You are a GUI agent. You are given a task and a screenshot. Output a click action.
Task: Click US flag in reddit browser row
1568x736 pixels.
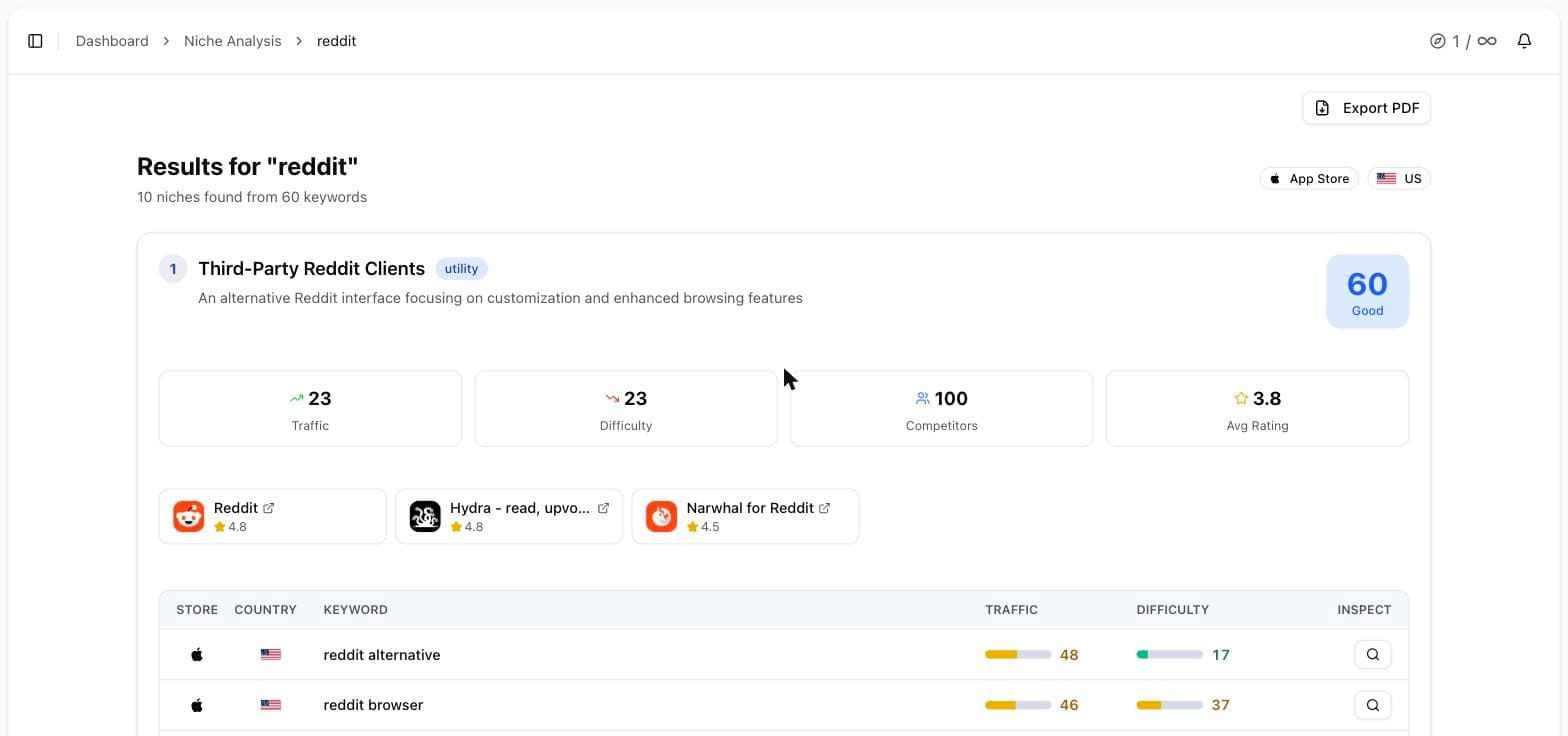[x=270, y=705]
